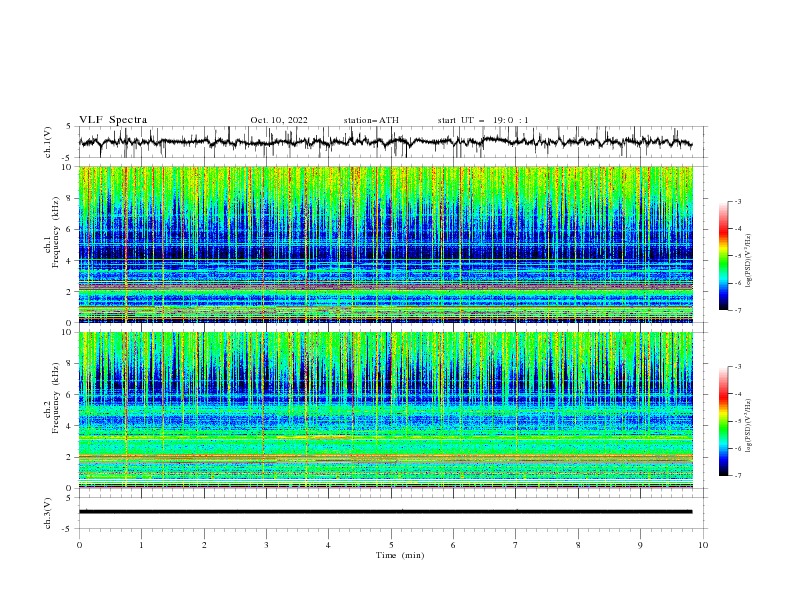Click the time axis tick label '3'
792x612 pixels.
click(266, 545)
